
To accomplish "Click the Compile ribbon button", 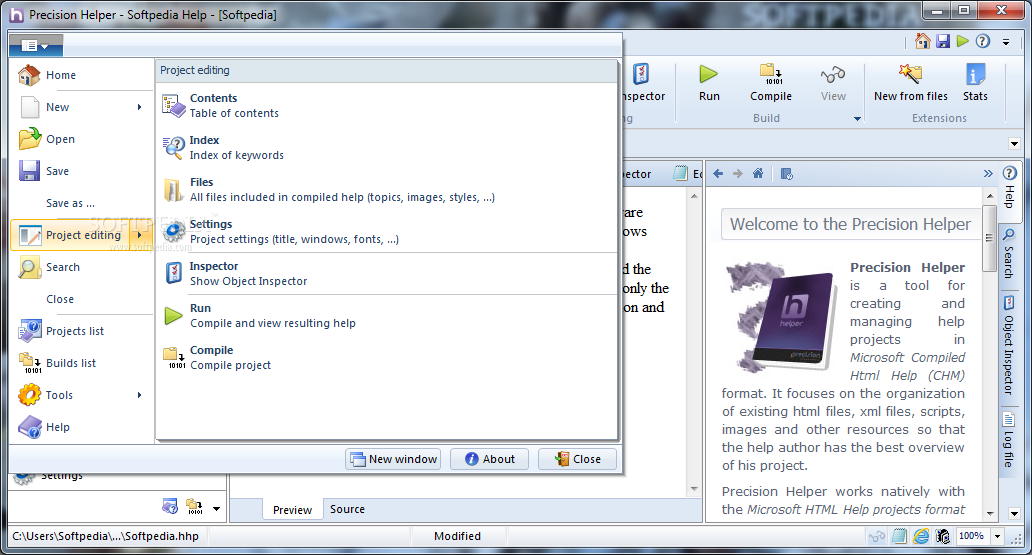I will (771, 83).
